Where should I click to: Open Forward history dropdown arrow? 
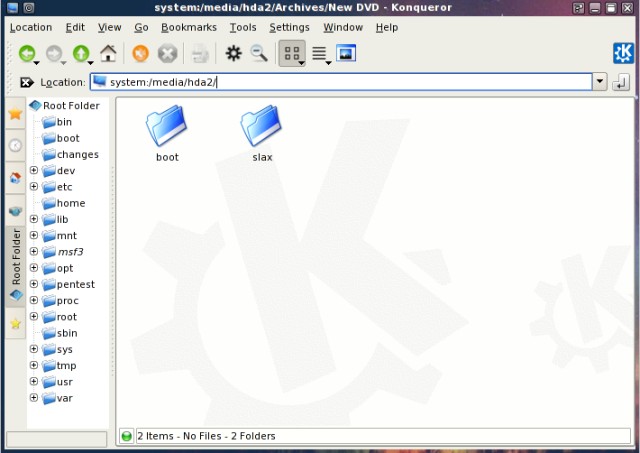pyautogui.click(x=63, y=63)
